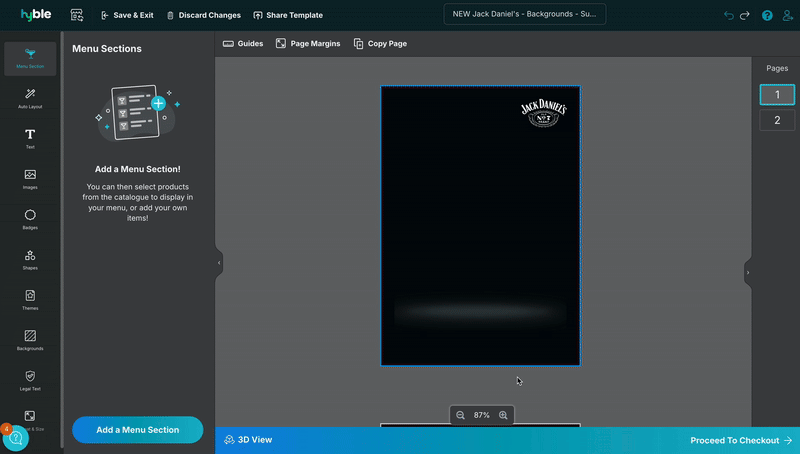Select the Text tool

click(x=30, y=139)
